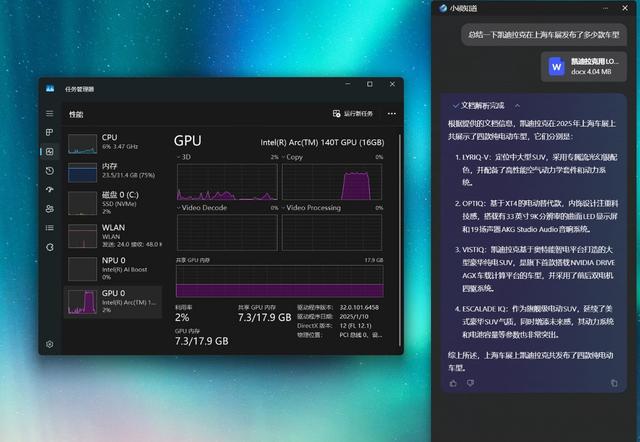Click the CPU mini graph thumbnail
640x442 pixels.
(x=82, y=143)
